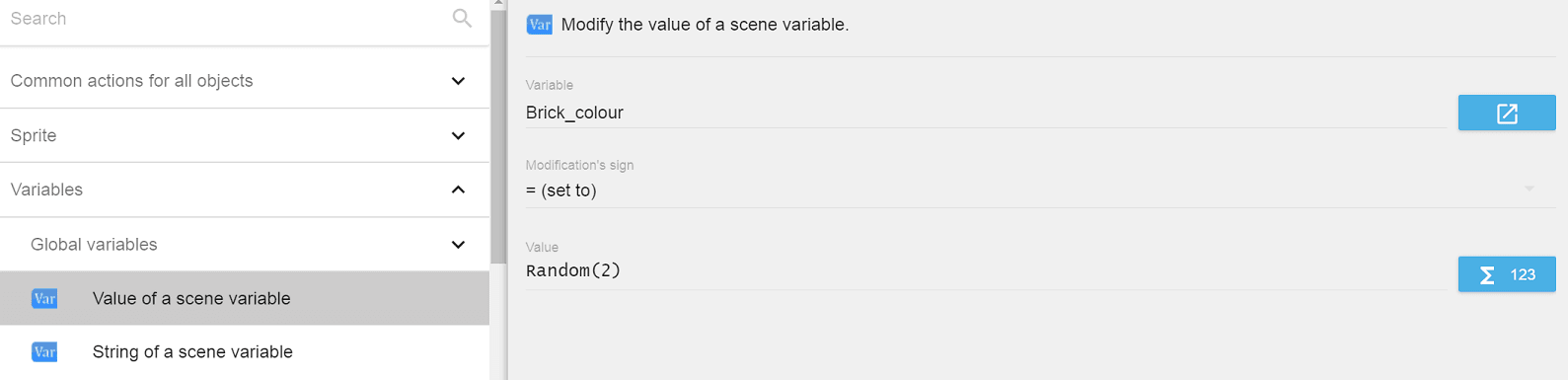The height and width of the screenshot is (380, 1568).
Task: Click Var icon beside String of a scene variable
Action: point(44,351)
